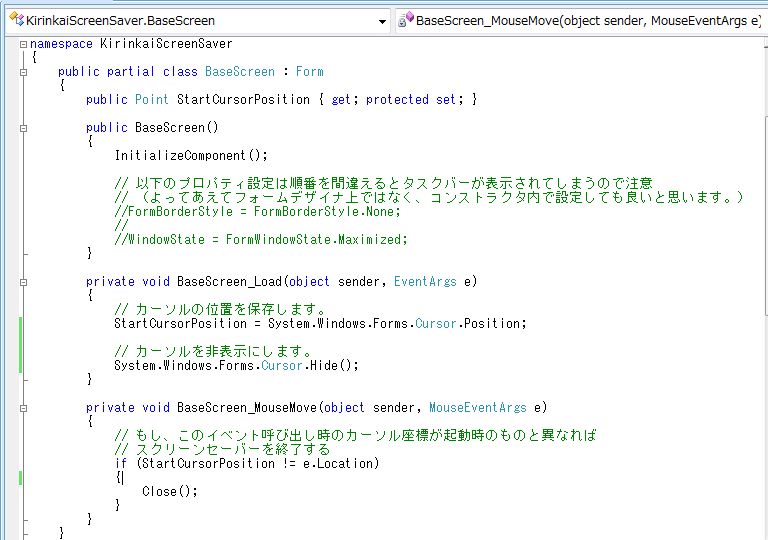Click 'Point' type in property declaration
Image resolution: width=768 pixels, height=540 pixels.
(151, 99)
